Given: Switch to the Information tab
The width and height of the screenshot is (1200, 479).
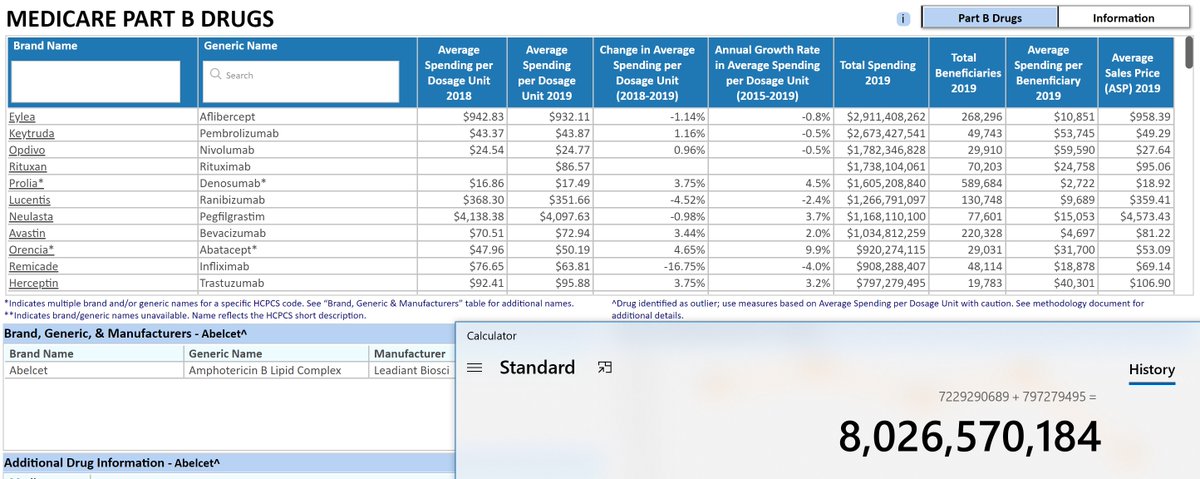Looking at the screenshot, I should coord(1123,18).
